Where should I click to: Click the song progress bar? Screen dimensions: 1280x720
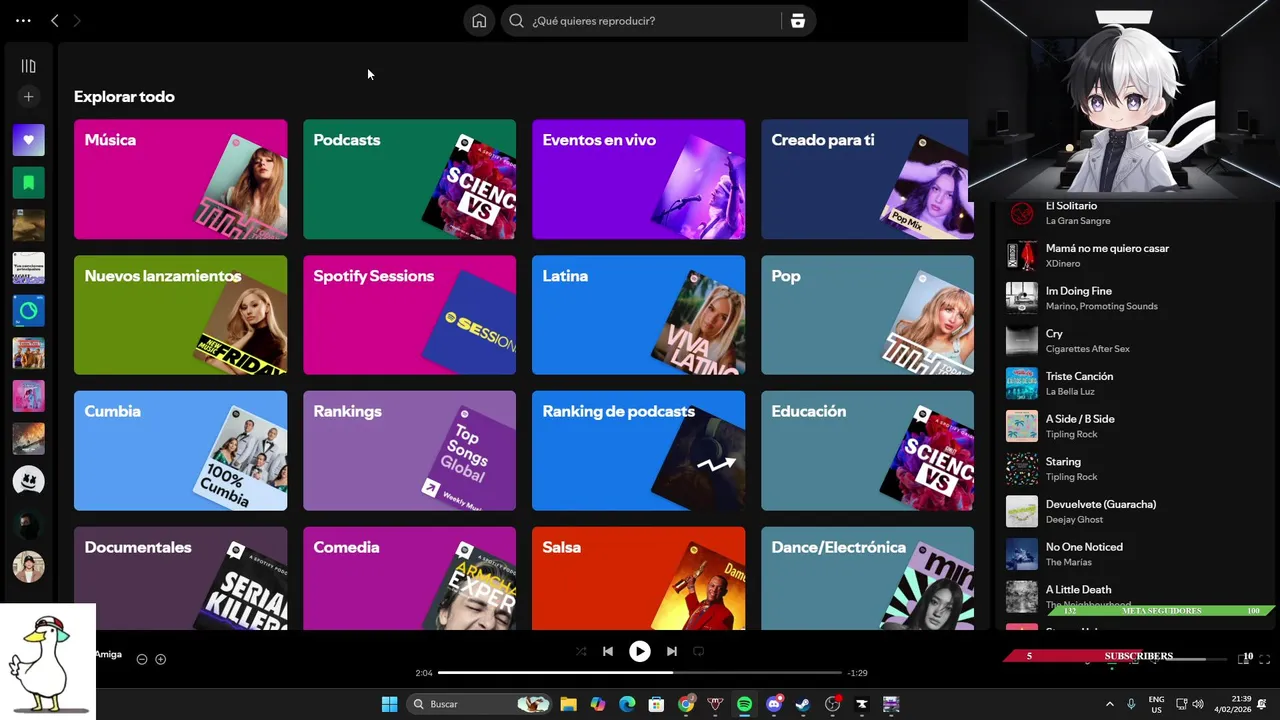[x=640, y=673]
